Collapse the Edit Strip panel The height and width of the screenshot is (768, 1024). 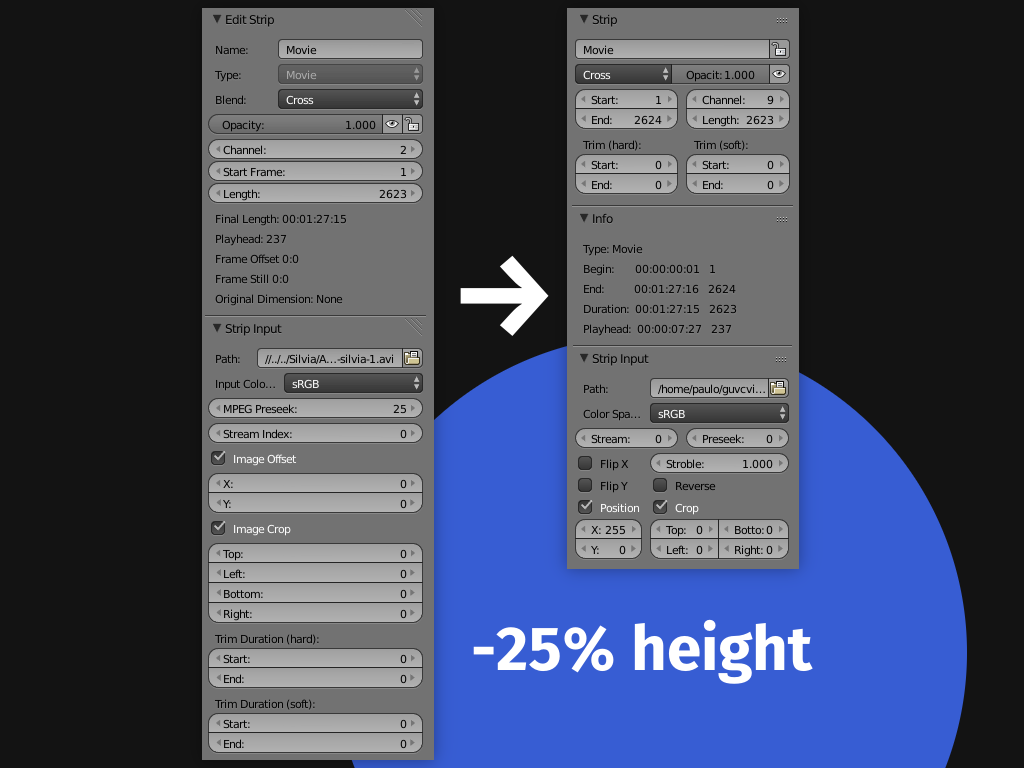click(x=217, y=20)
